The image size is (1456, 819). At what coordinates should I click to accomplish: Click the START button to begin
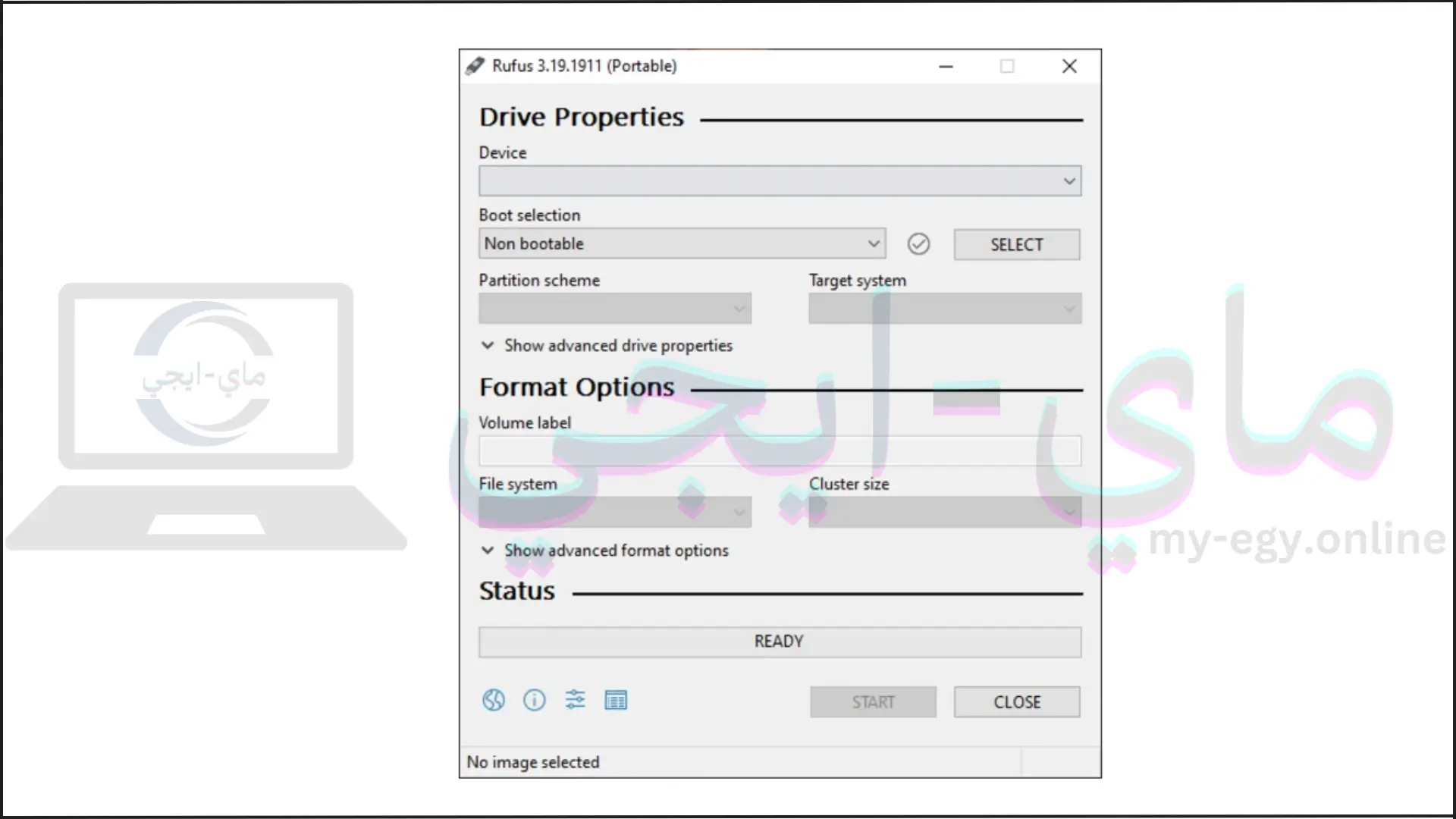pyautogui.click(x=872, y=702)
